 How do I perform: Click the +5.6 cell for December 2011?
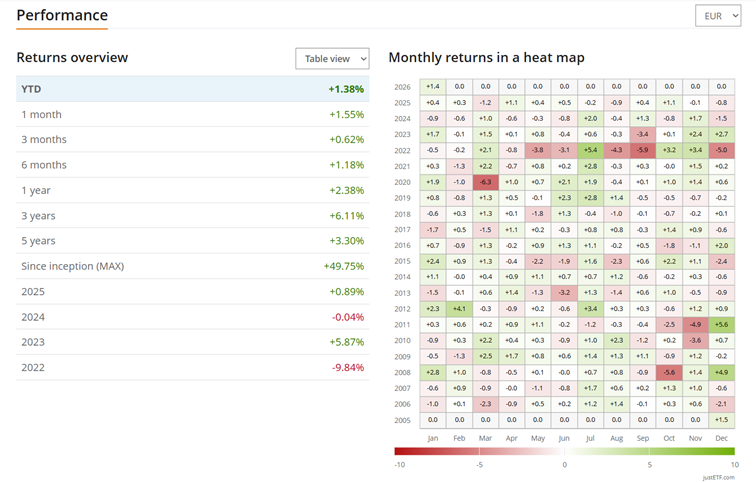[x=721, y=324]
